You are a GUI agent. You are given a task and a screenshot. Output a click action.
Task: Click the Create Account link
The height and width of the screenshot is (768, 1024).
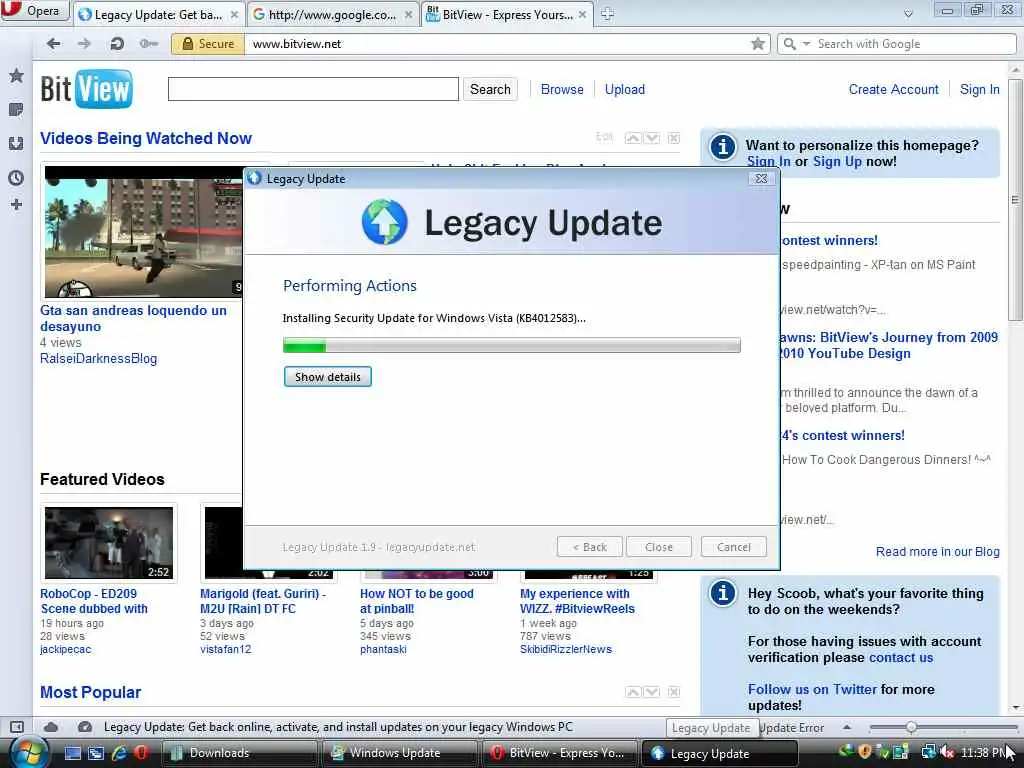point(893,89)
